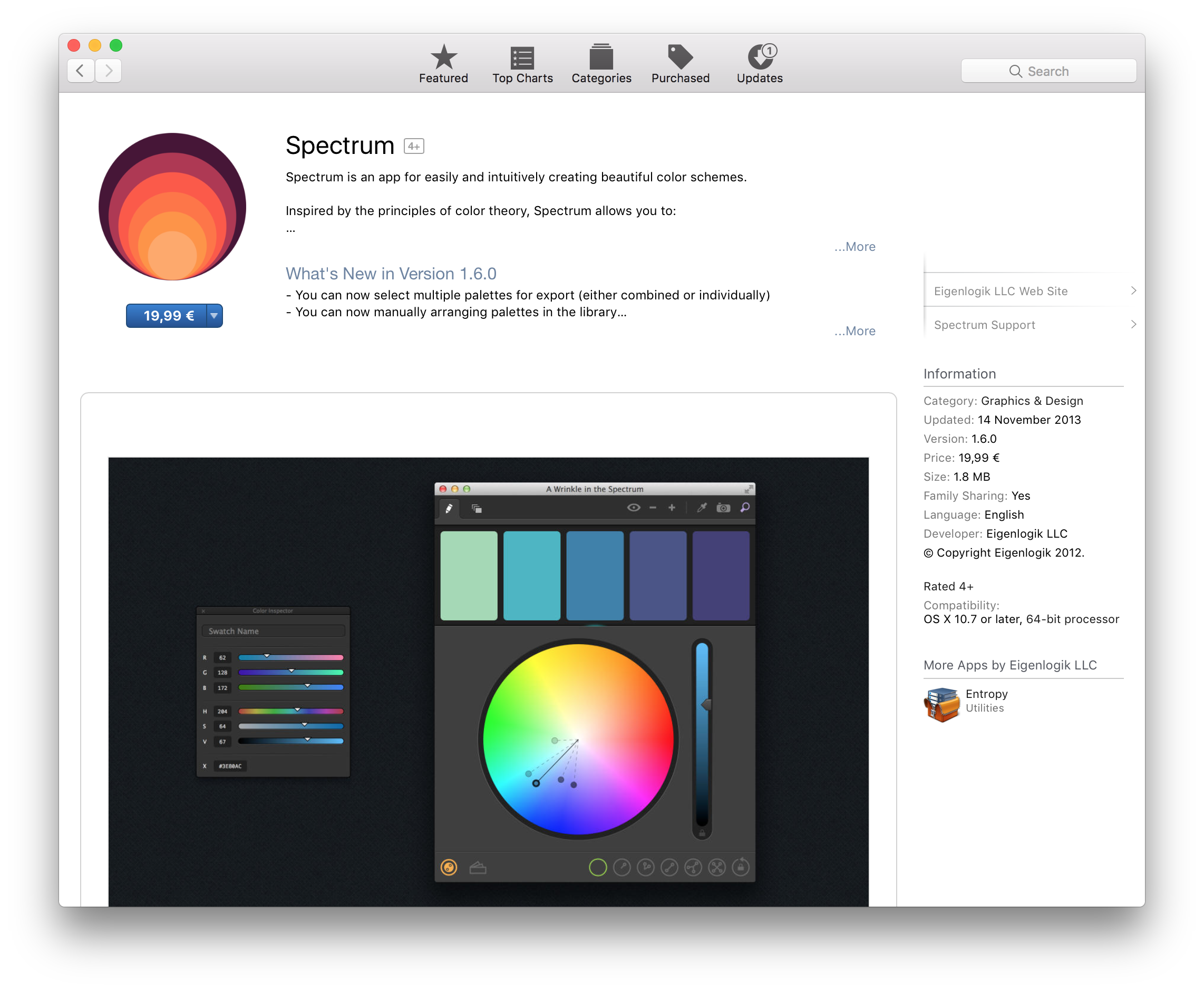Go to the Categories section
Screen dimensions: 1204x991
click(x=600, y=64)
